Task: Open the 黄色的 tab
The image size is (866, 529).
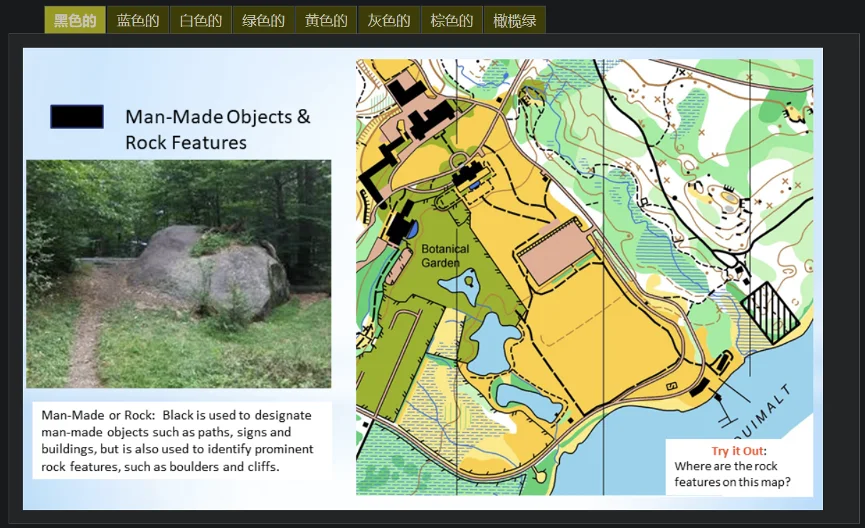Action: tap(326, 20)
